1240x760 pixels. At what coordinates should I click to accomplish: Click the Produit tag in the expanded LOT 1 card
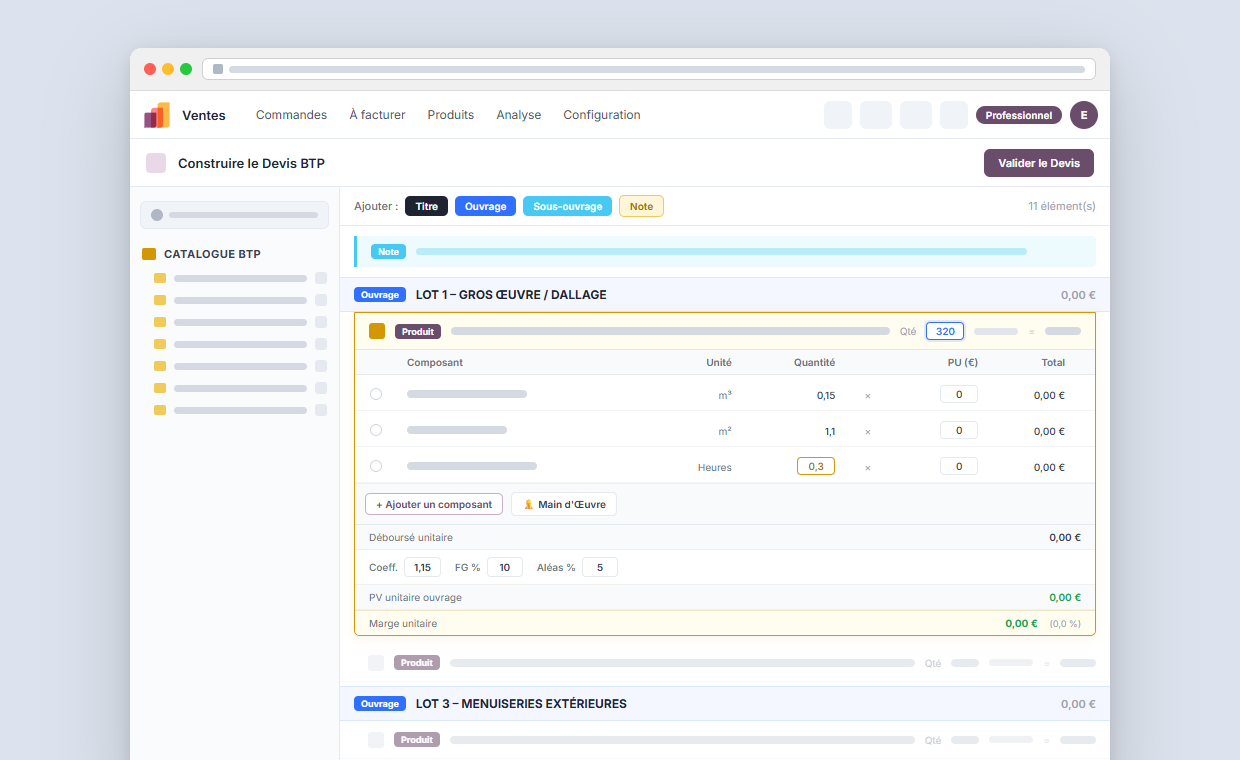418,331
